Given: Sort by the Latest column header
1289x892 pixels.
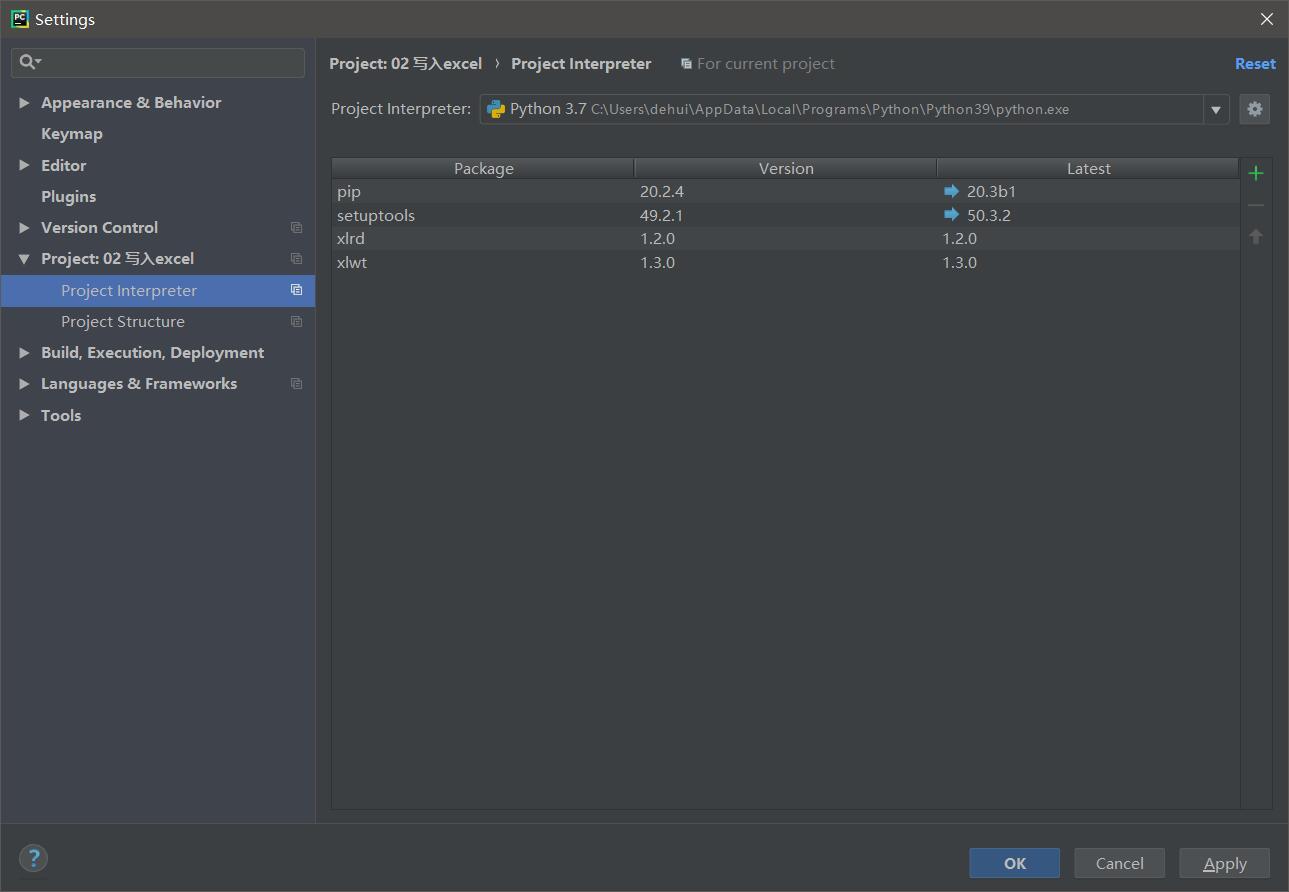Looking at the screenshot, I should 1088,168.
